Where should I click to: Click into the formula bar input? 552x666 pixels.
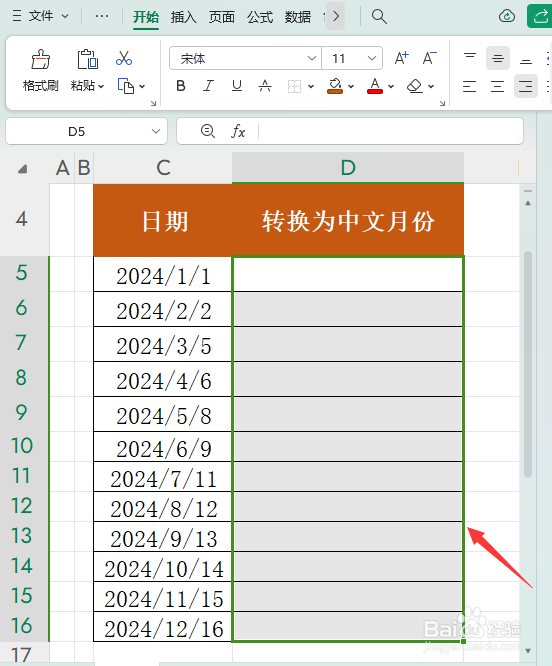(x=390, y=131)
